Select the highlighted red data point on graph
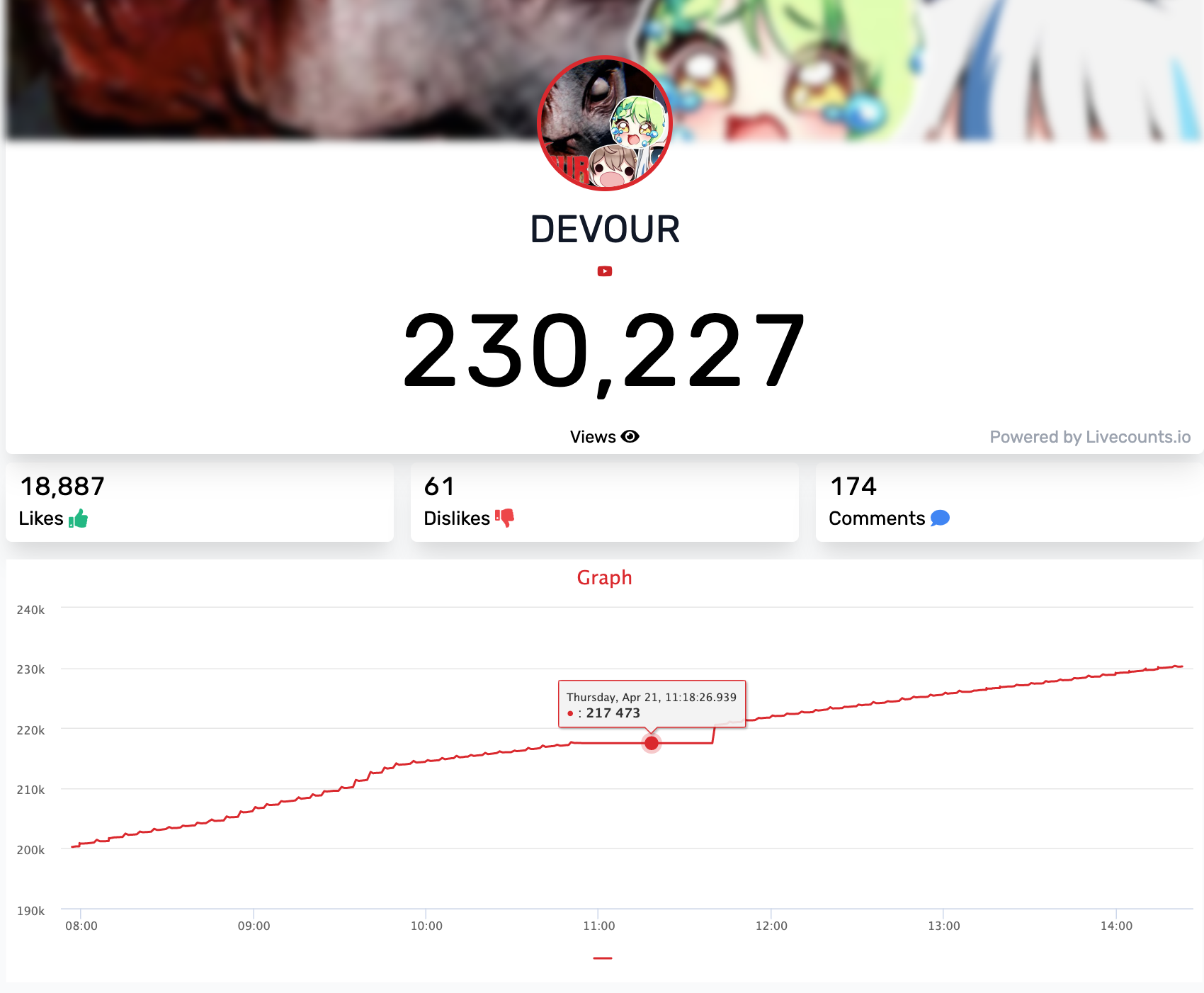This screenshot has height=993, width=1204. [x=652, y=743]
